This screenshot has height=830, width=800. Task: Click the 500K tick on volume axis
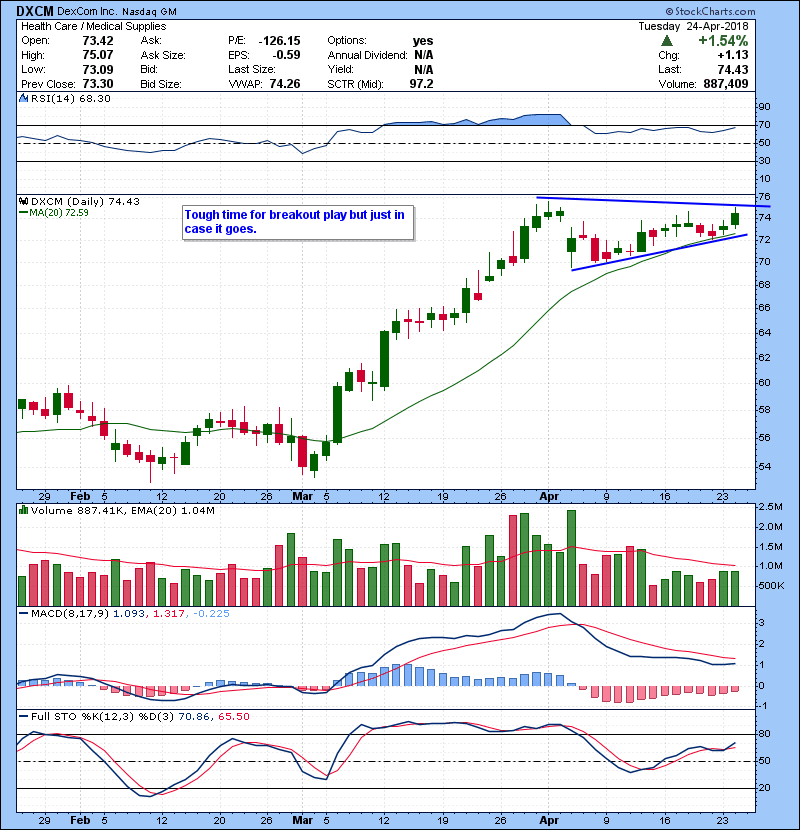(771, 586)
